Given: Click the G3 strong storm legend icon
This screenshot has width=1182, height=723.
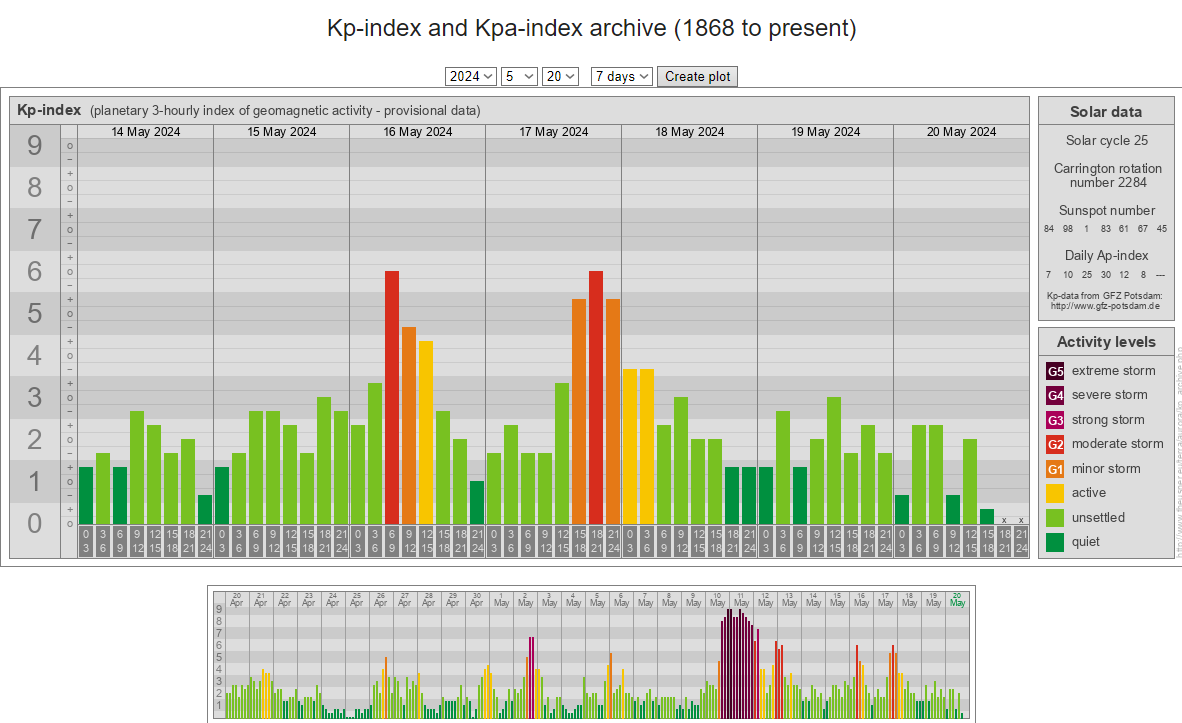Looking at the screenshot, I should tap(1055, 420).
